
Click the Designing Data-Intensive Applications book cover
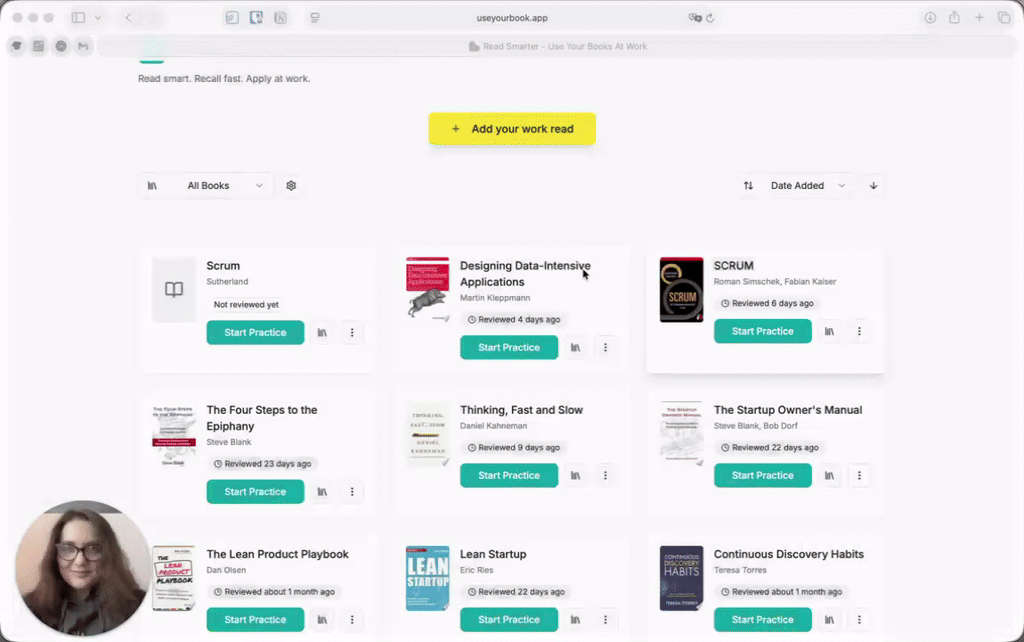[428, 289]
